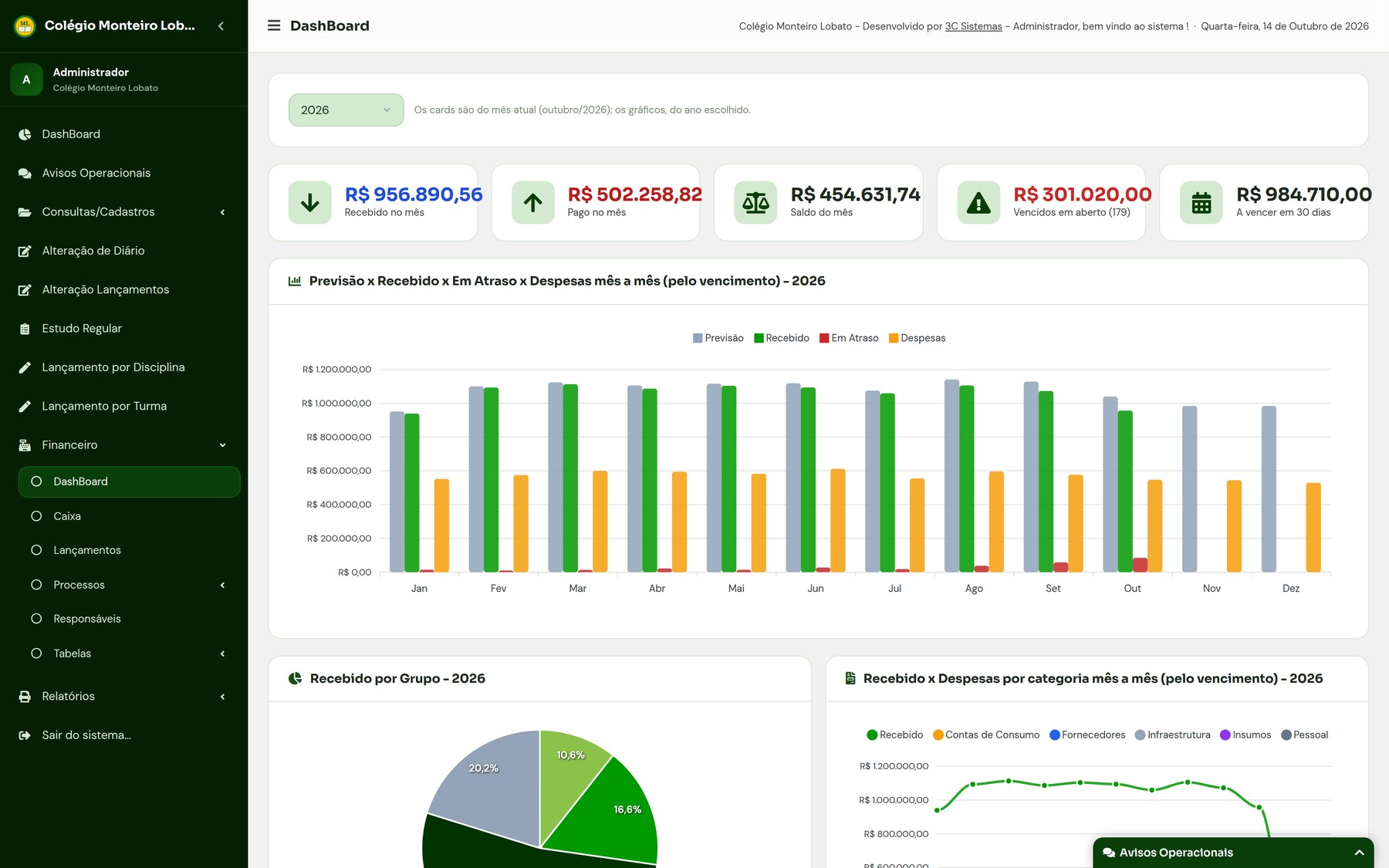Click the clipboard icon of Estudo Regular
The image size is (1389, 868).
pyautogui.click(x=25, y=329)
